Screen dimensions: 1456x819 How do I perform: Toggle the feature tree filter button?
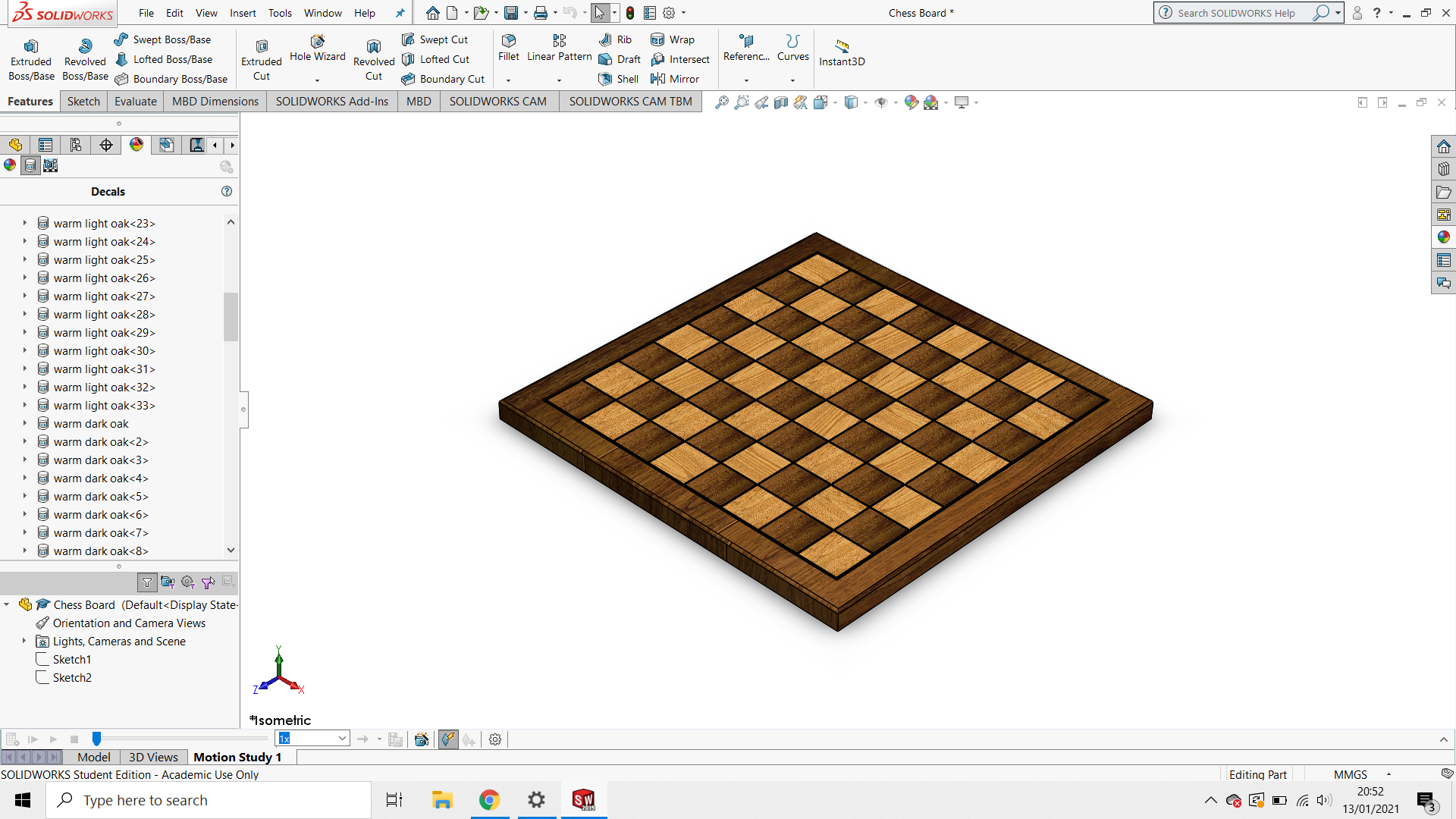click(147, 582)
